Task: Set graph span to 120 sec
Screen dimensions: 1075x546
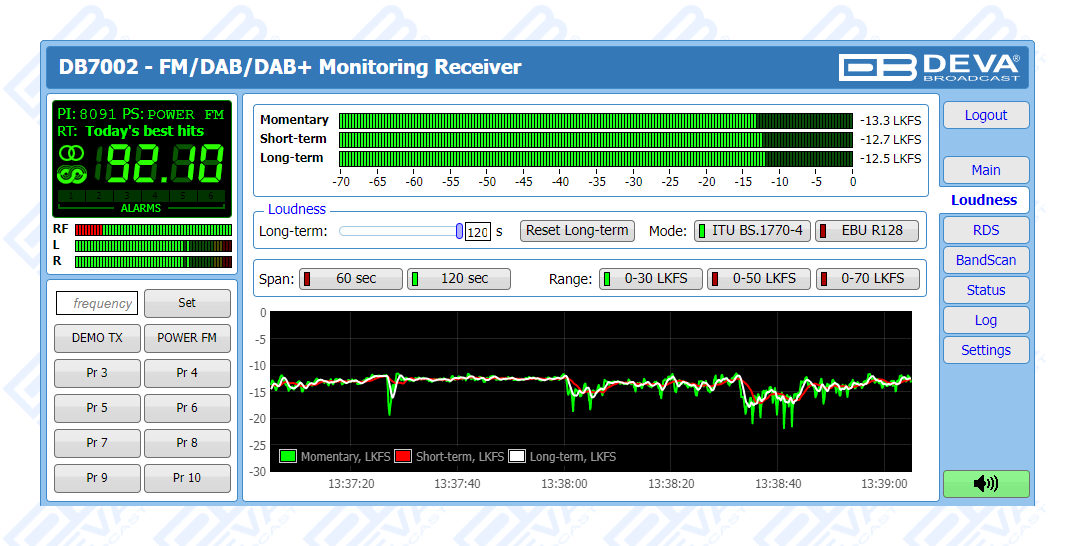Action: pos(459,279)
